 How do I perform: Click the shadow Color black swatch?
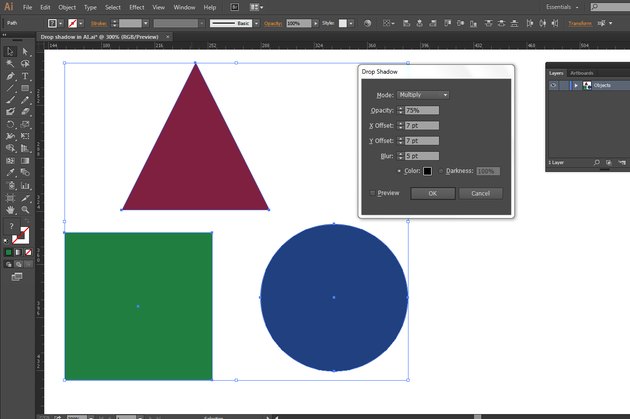pos(427,171)
